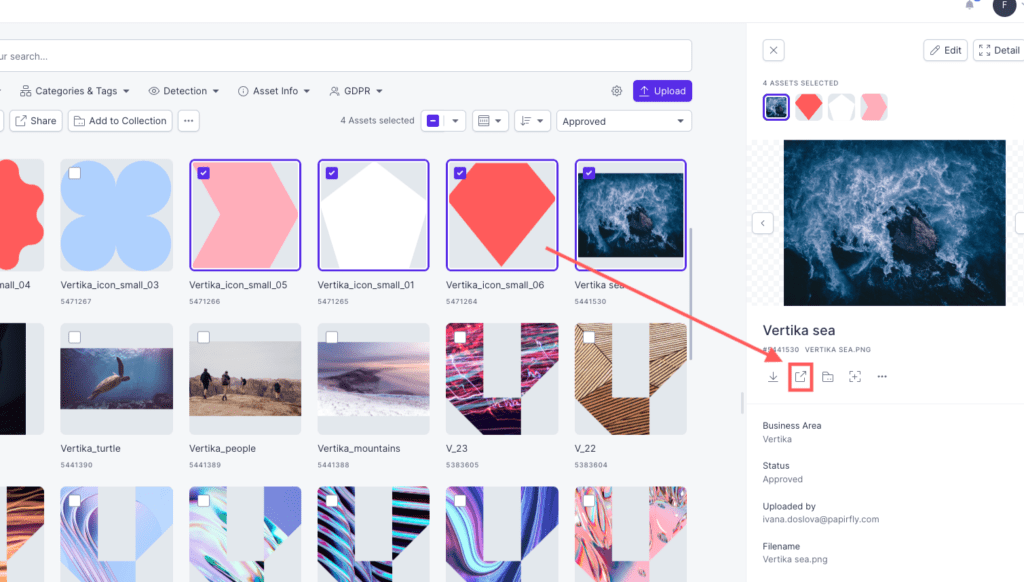Image resolution: width=1024 pixels, height=582 pixels.
Task: Click the focus frame icon in detail panel
Action: [855, 377]
